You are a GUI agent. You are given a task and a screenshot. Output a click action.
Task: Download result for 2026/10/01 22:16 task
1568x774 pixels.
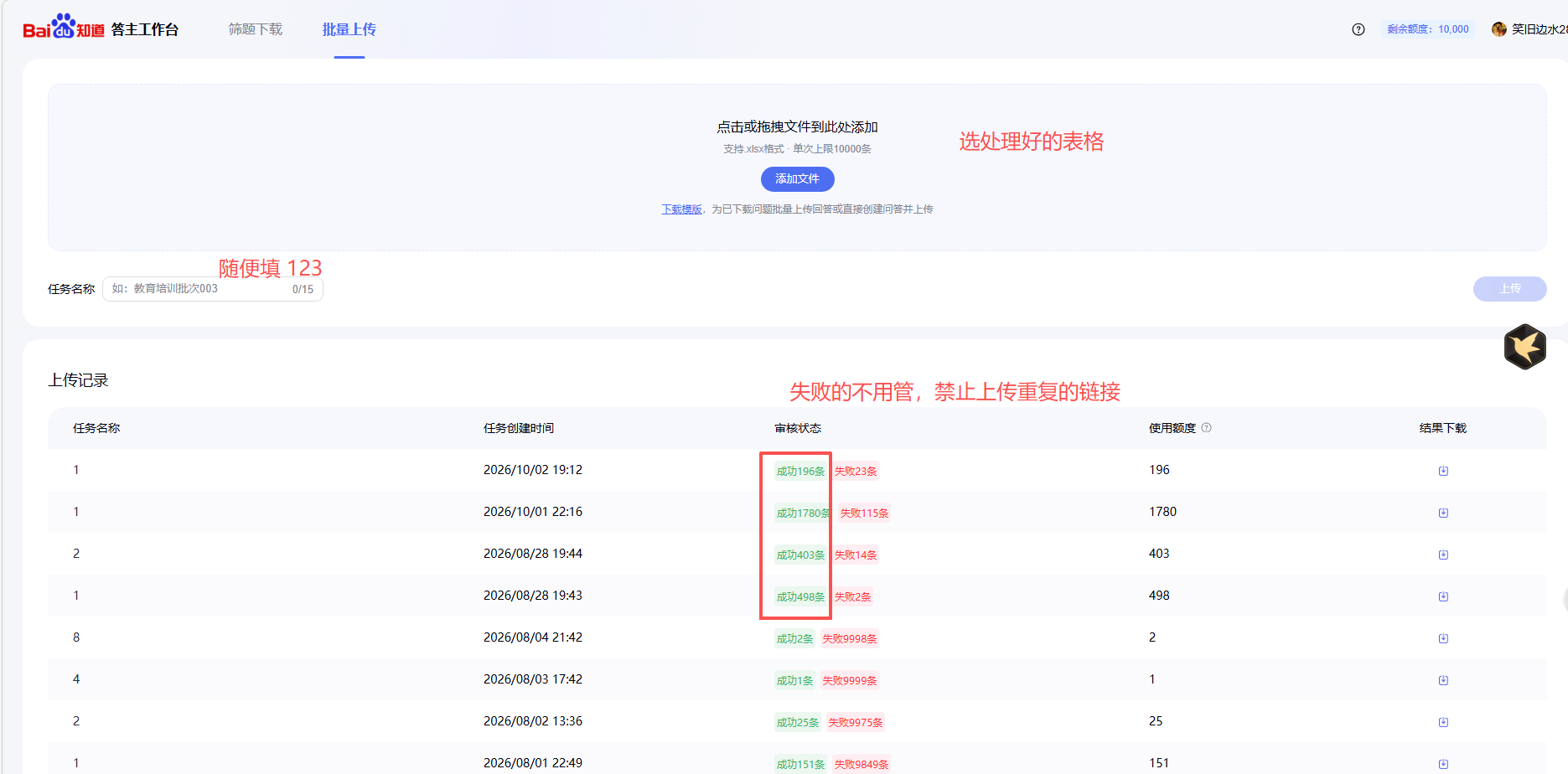[x=1443, y=513]
